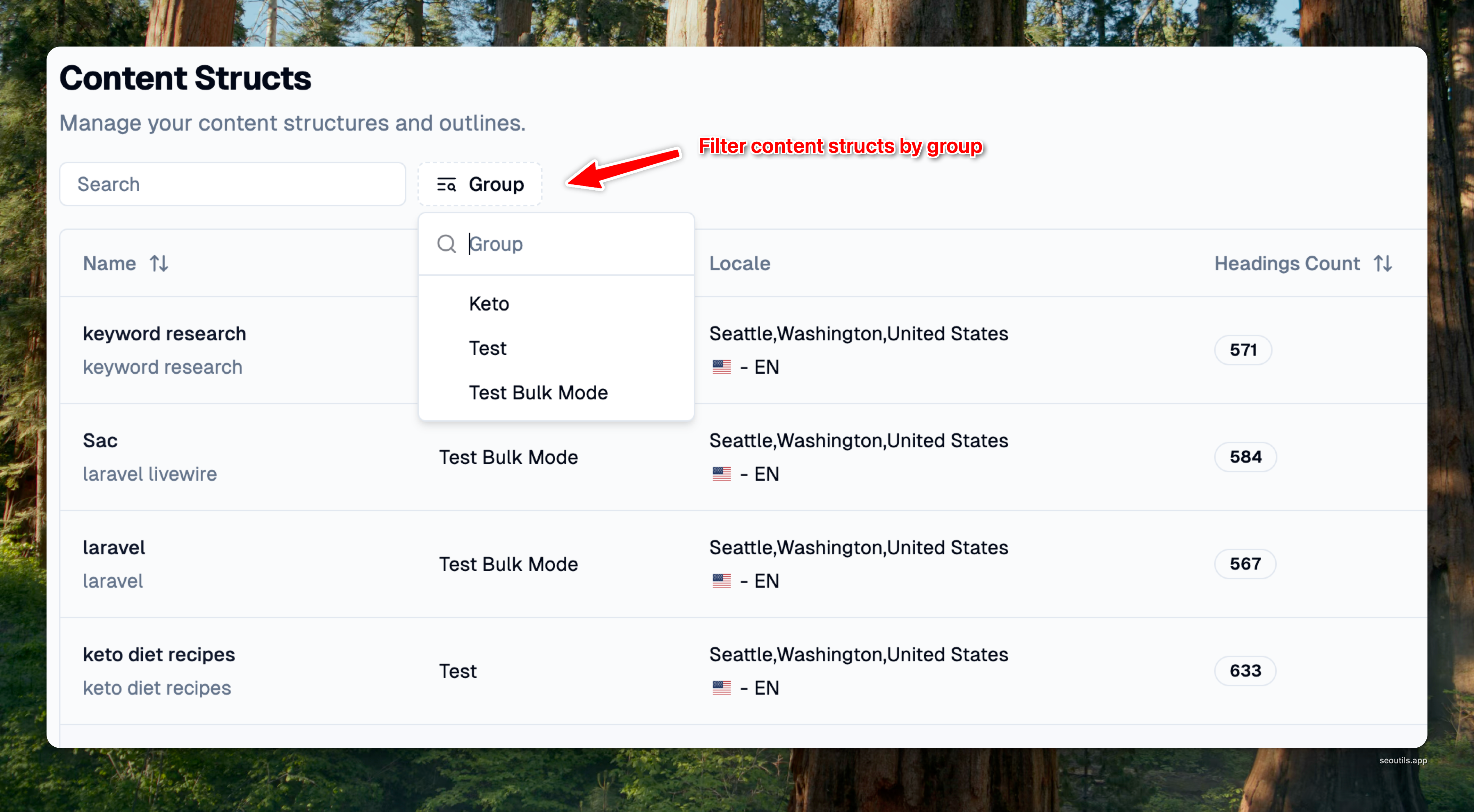The height and width of the screenshot is (812, 1474).
Task: Focus the Group filter search field
Action: (x=572, y=244)
